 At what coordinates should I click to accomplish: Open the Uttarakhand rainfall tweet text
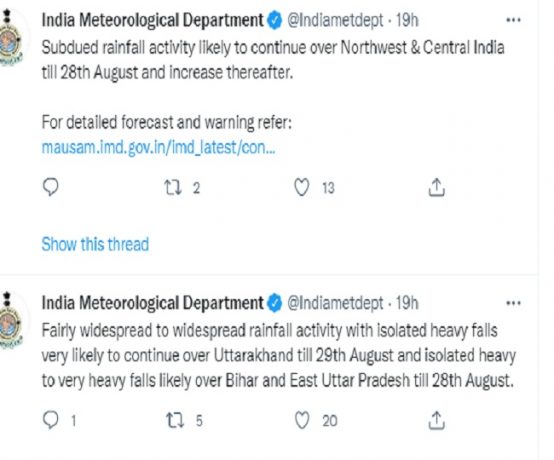[278, 355]
